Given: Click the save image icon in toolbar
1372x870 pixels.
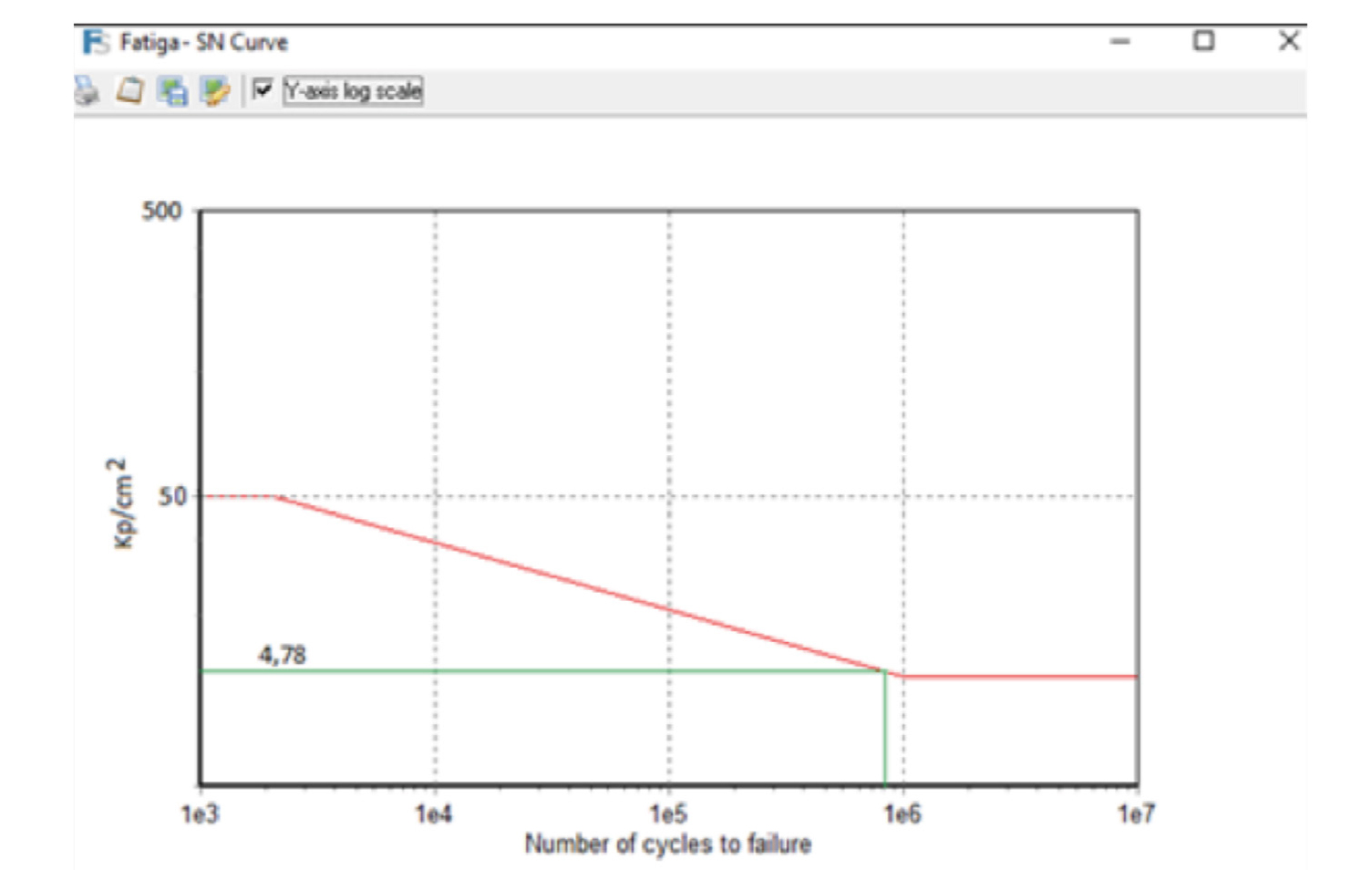Looking at the screenshot, I should (x=172, y=91).
